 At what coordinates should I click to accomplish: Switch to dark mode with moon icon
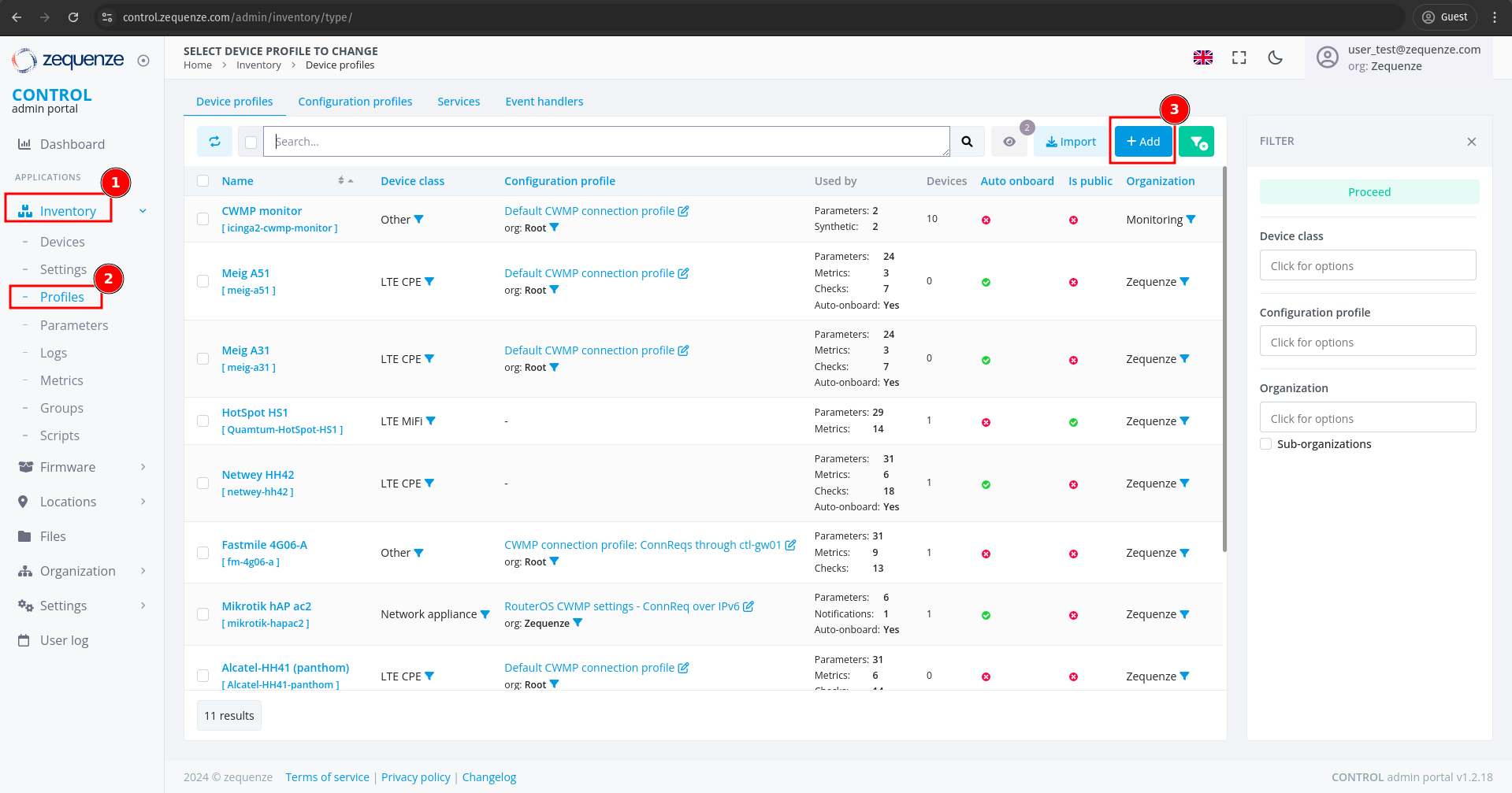pos(1275,57)
